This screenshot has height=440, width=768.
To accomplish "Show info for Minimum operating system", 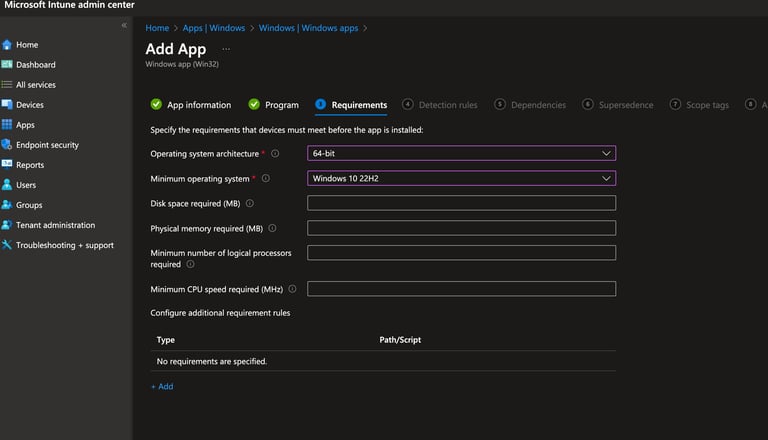I will click(265, 178).
